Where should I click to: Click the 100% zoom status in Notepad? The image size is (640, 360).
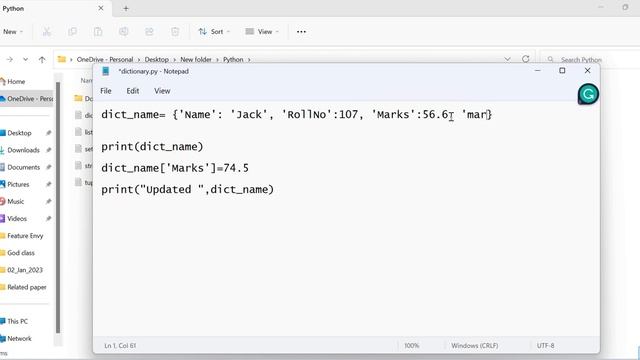pyautogui.click(x=411, y=346)
